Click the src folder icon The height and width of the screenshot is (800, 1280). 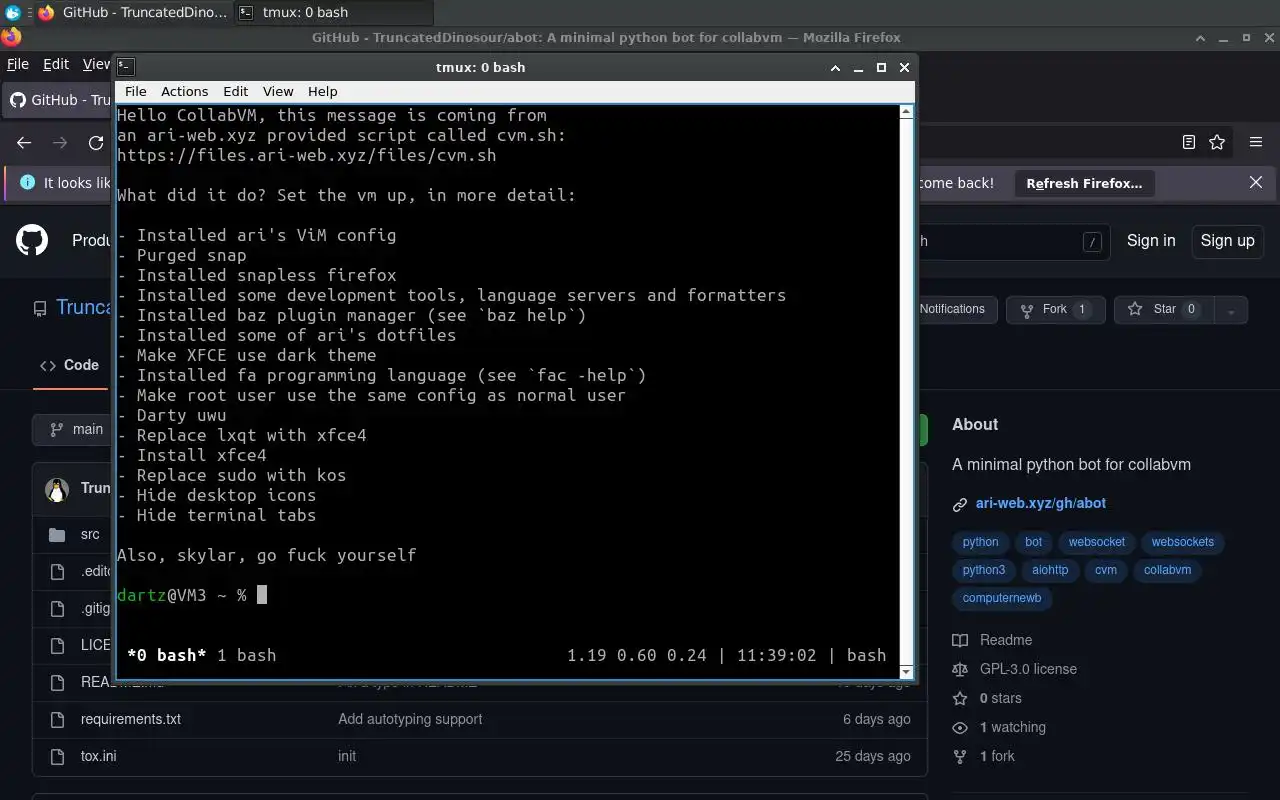[57, 534]
